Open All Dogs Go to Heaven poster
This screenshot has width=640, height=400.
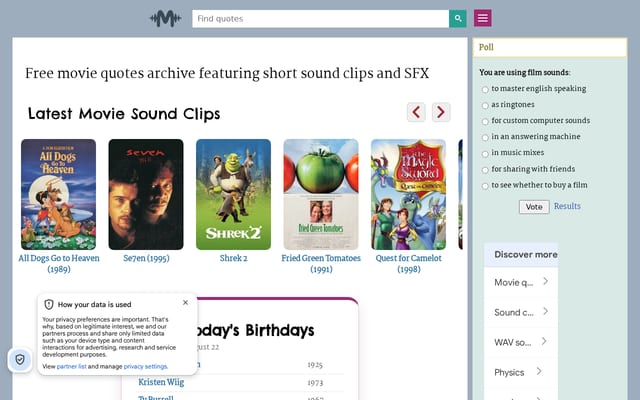pyautogui.click(x=58, y=194)
